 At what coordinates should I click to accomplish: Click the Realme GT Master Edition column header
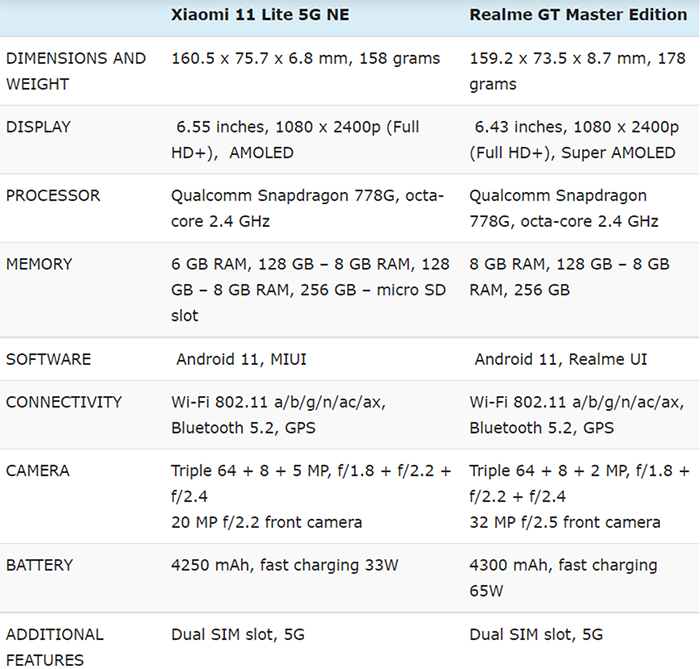[x=578, y=15]
